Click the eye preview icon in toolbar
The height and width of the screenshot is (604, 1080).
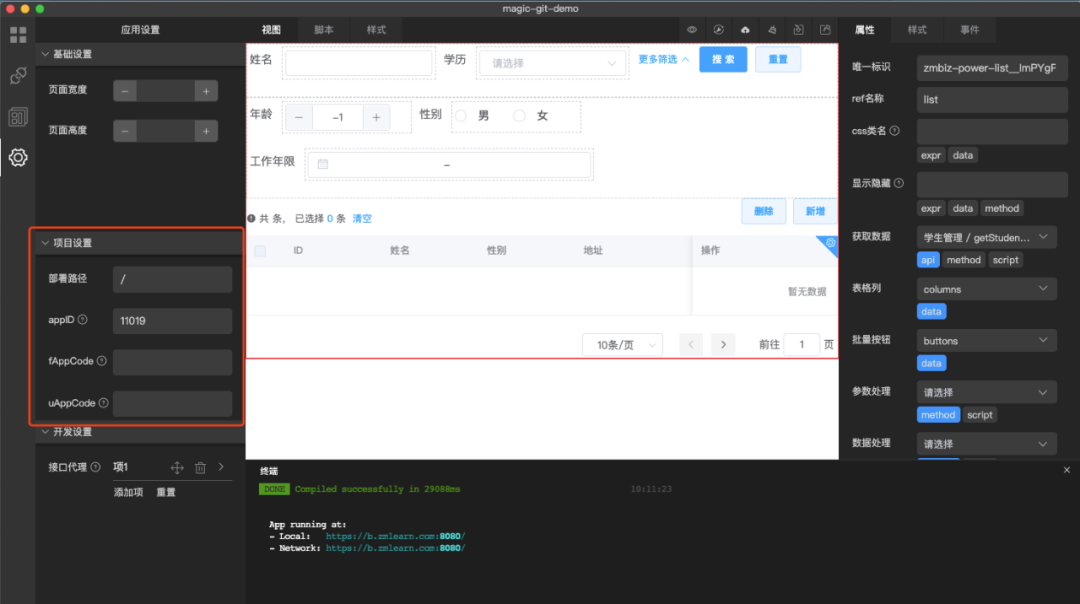(x=692, y=30)
